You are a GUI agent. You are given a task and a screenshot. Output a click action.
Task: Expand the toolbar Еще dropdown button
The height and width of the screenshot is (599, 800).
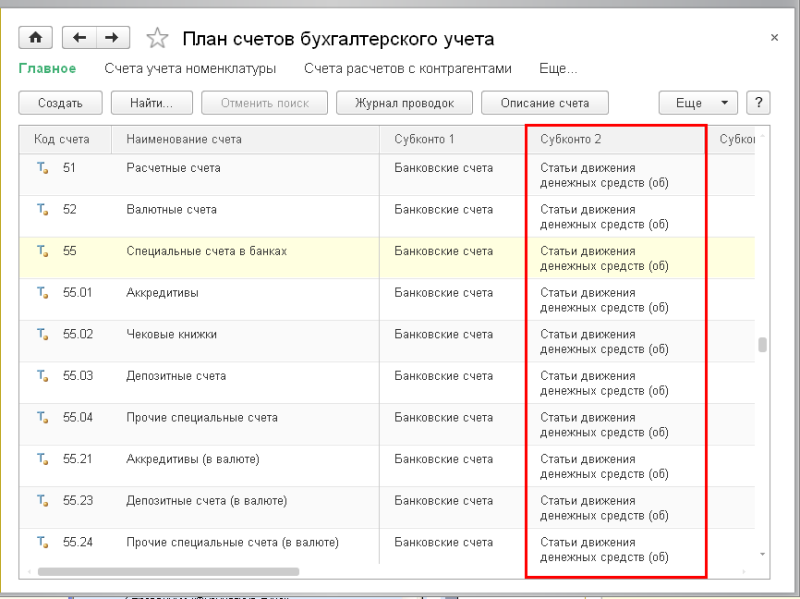click(x=697, y=103)
